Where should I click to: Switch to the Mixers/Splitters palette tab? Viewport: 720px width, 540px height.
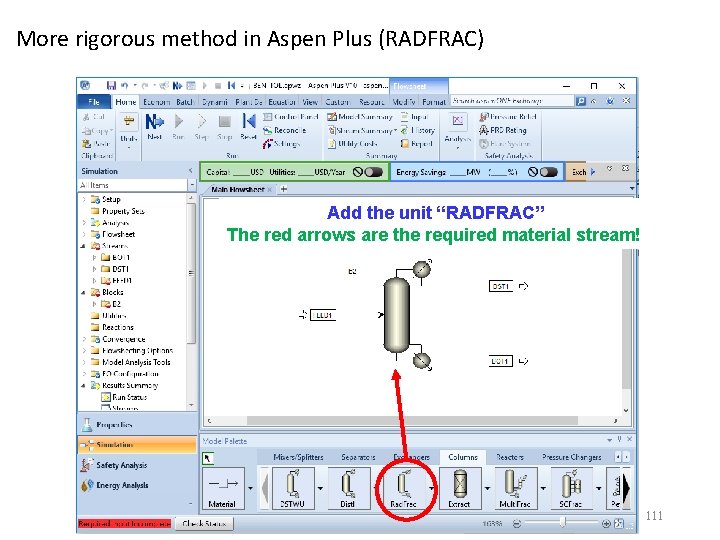pyautogui.click(x=298, y=457)
